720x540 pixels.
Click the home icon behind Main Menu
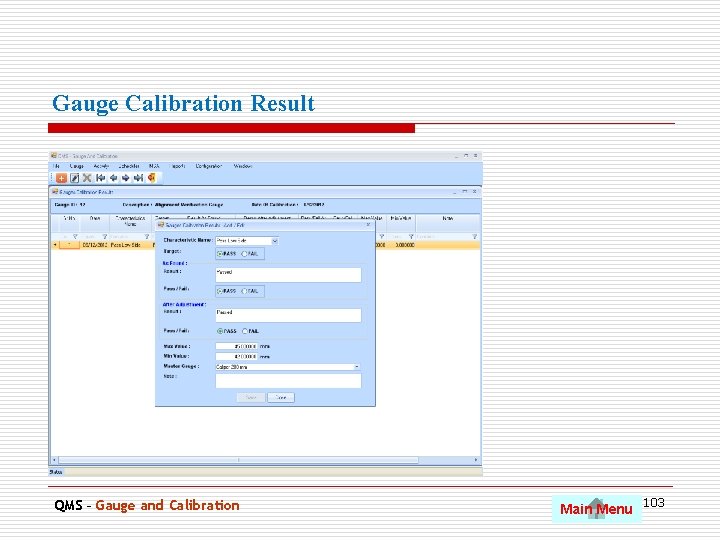[x=596, y=509]
